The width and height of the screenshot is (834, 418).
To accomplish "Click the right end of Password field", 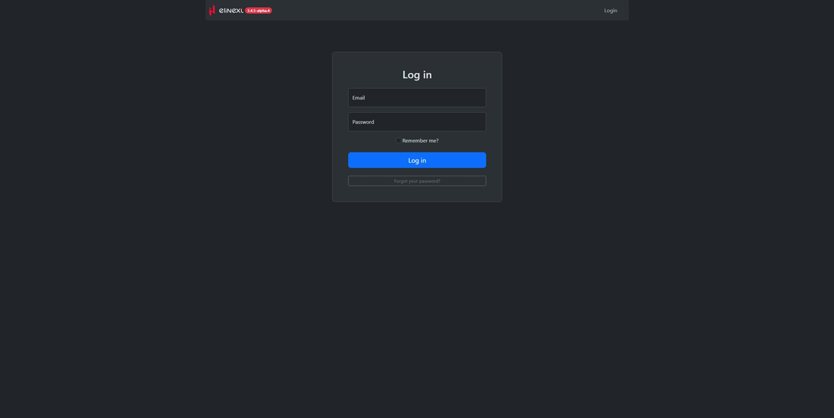I will pos(476,122).
